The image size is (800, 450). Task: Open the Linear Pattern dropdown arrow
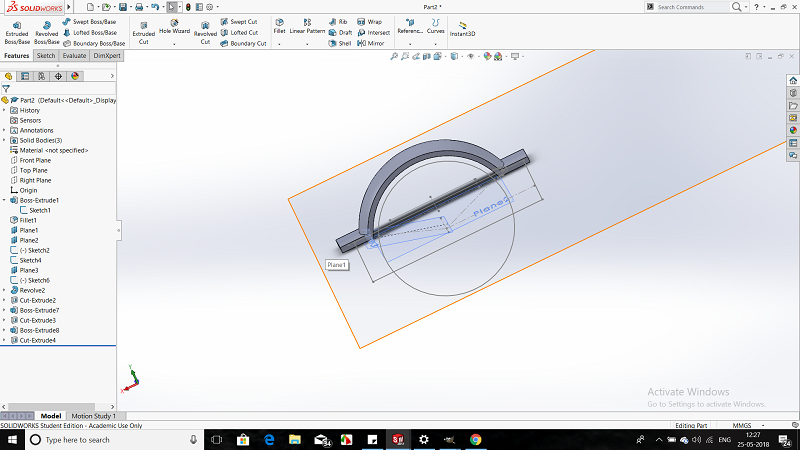click(x=307, y=43)
